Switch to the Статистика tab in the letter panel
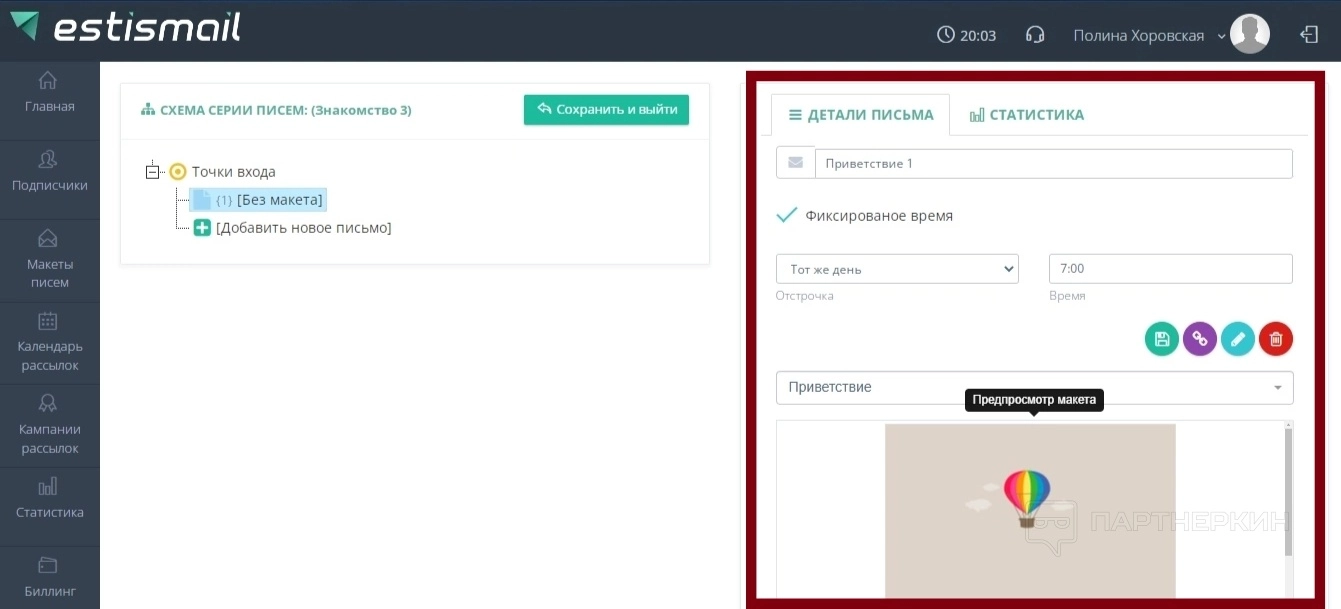This screenshot has height=609, width=1341. click(1027, 115)
